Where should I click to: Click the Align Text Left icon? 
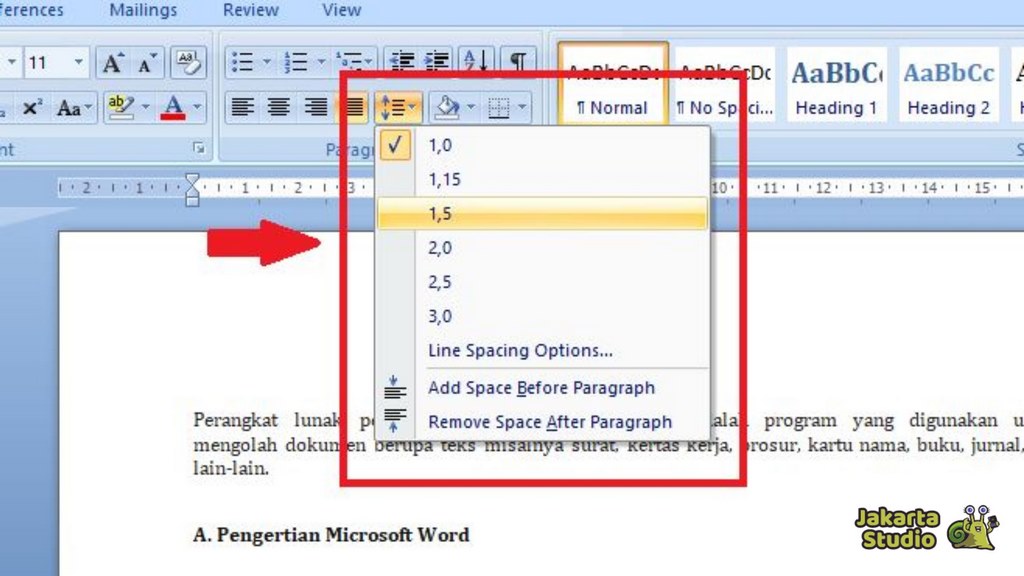(241, 107)
